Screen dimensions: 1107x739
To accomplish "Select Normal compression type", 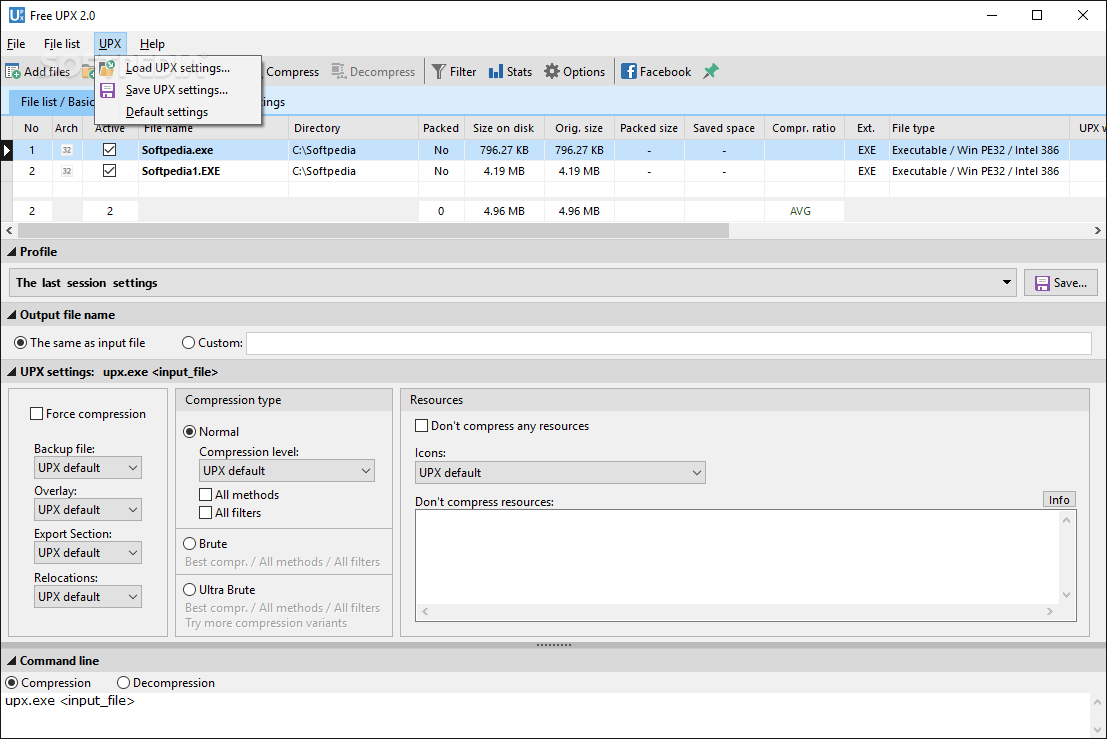I will [x=189, y=431].
